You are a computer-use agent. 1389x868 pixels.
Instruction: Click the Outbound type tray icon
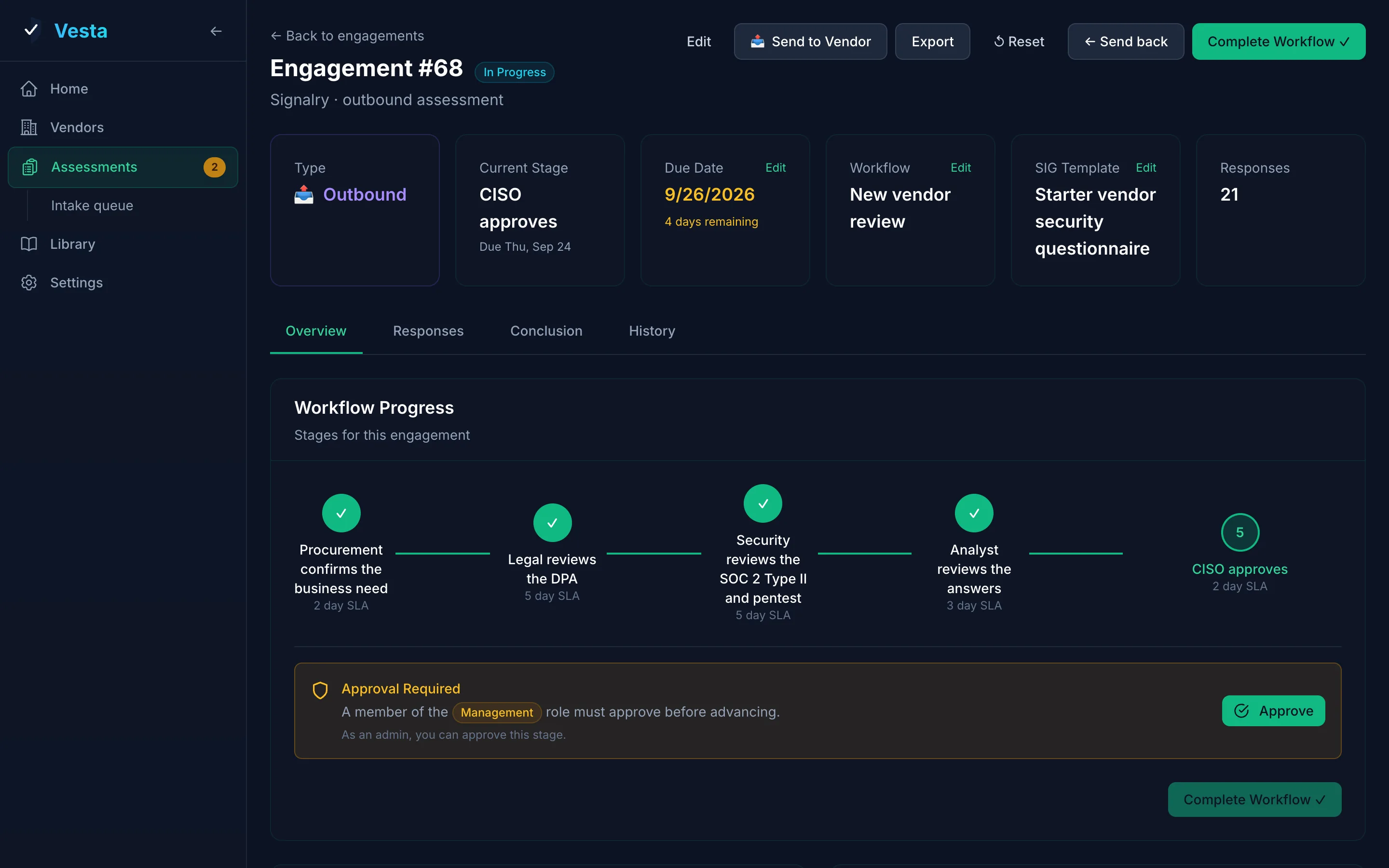(304, 195)
